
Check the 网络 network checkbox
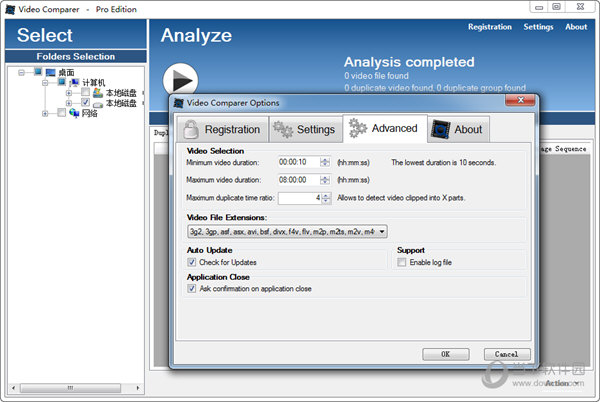[x=62, y=112]
